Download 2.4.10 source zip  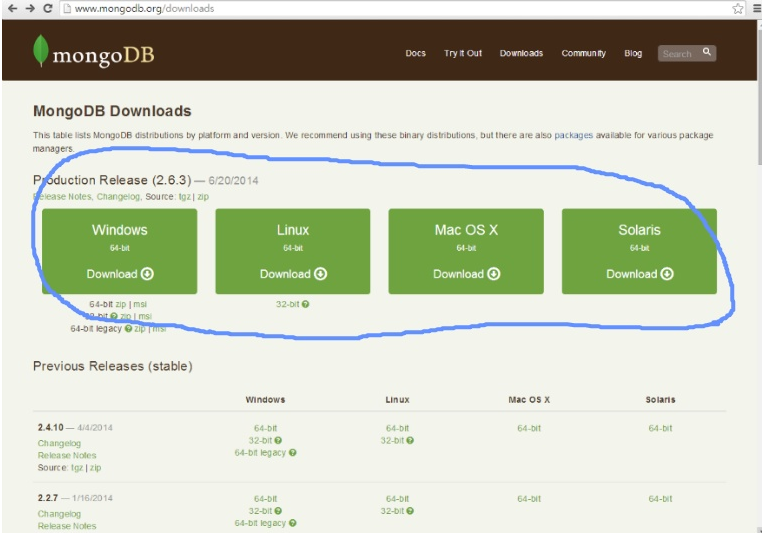click(x=95, y=468)
